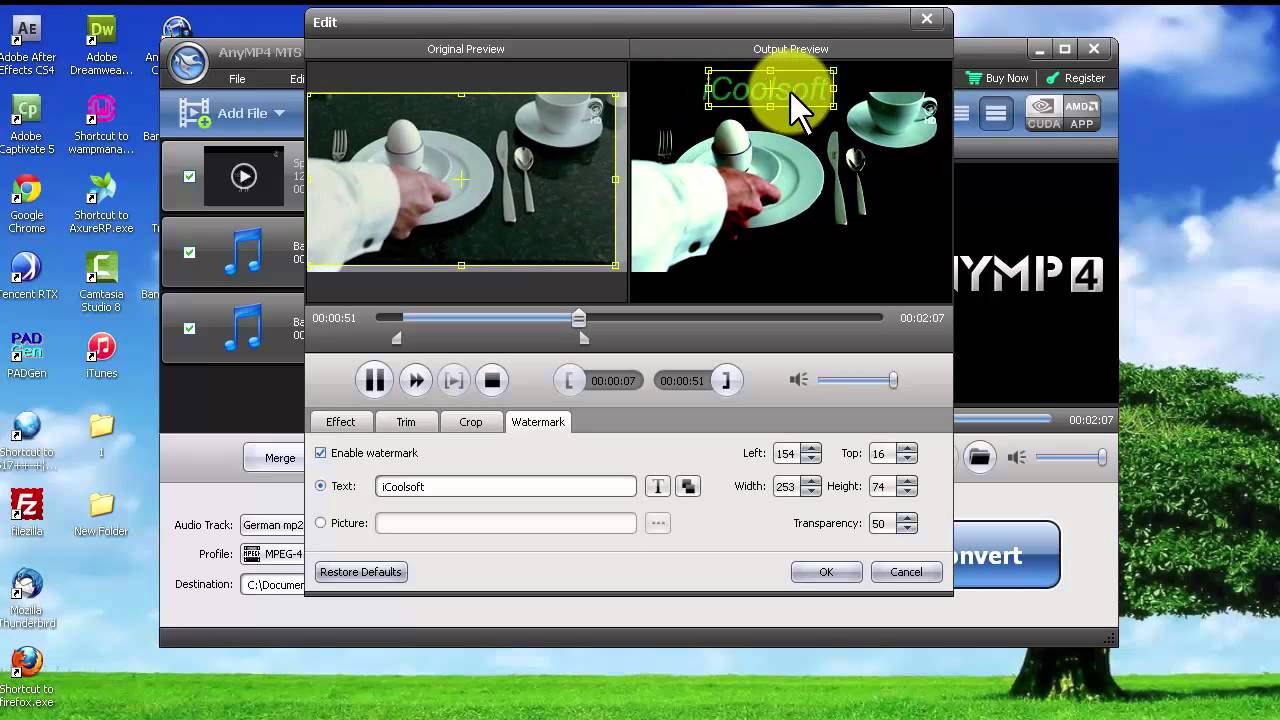
Task: Select the first music note file item
Action: pyautogui.click(x=243, y=252)
